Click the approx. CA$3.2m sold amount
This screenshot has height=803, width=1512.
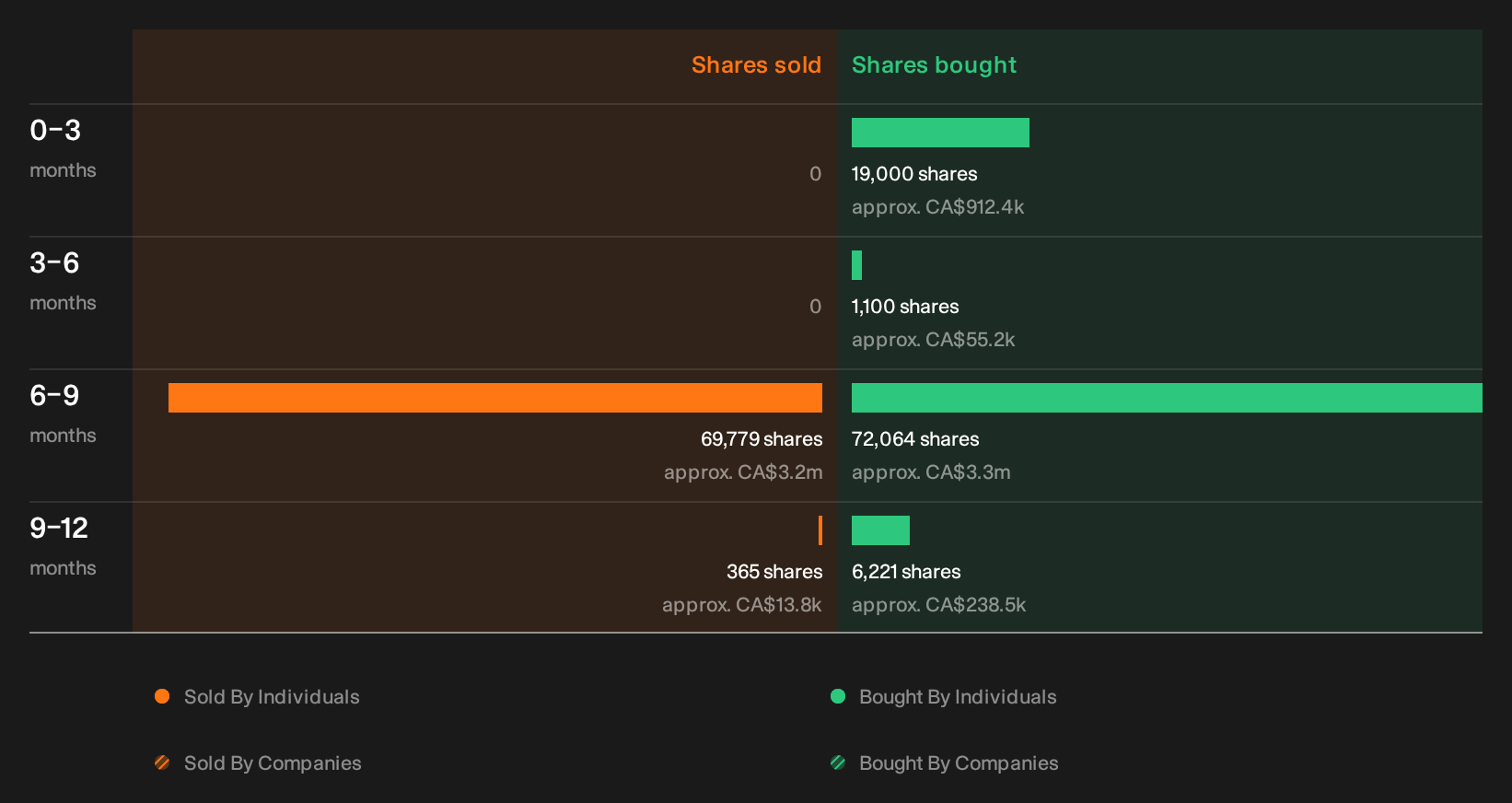coord(743,472)
